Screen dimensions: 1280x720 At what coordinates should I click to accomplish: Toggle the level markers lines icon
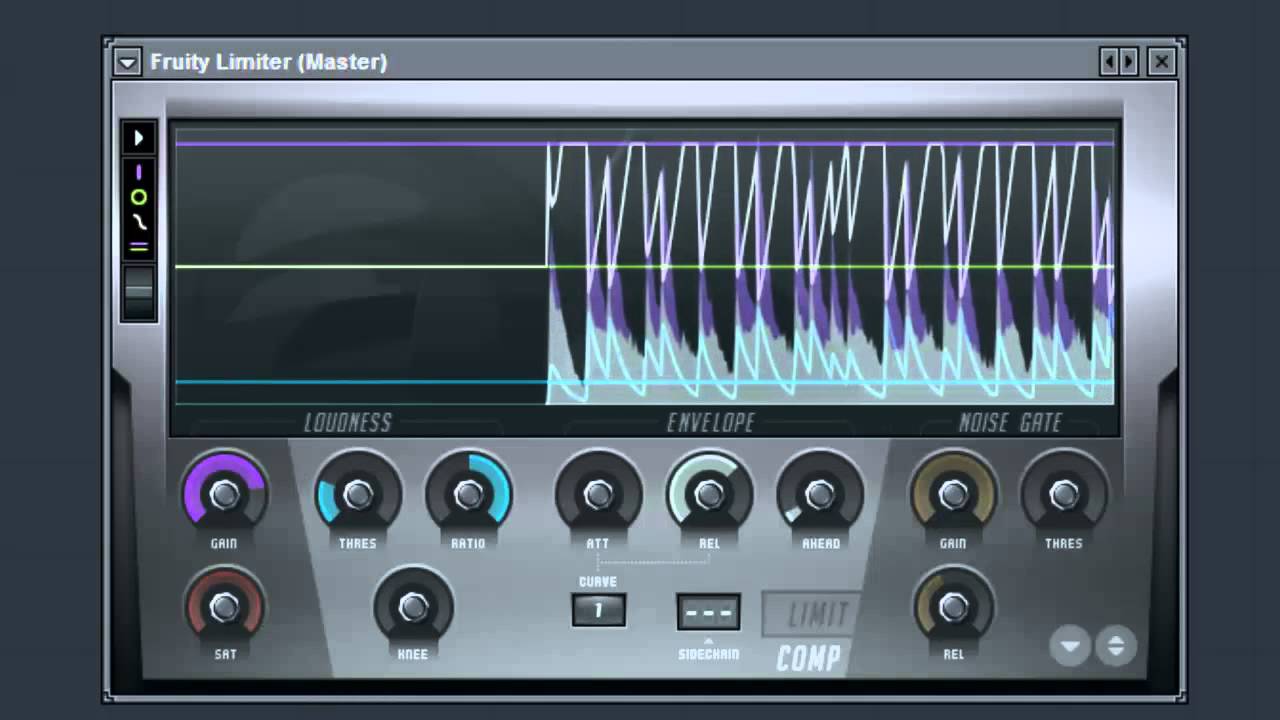coord(139,245)
